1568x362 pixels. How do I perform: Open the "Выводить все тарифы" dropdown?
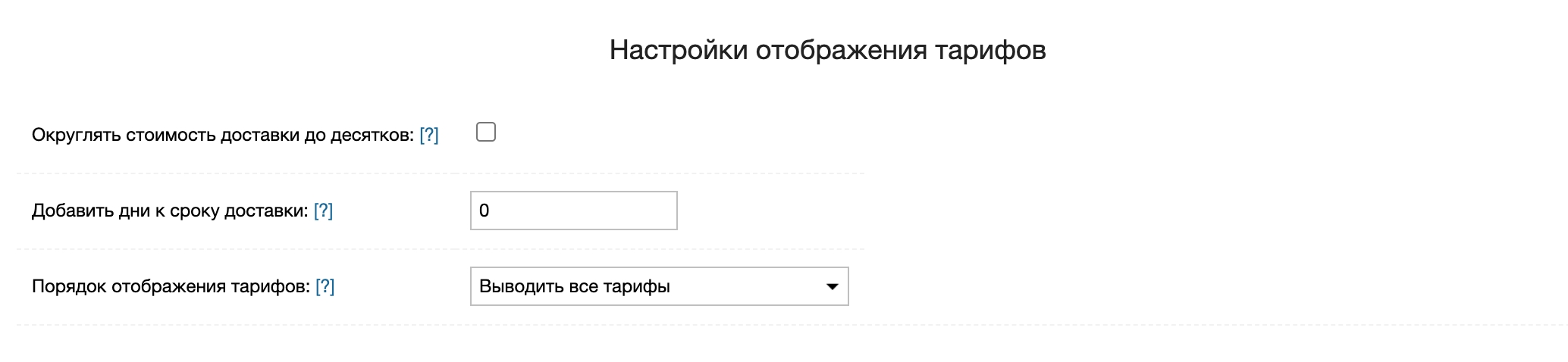[x=658, y=286]
